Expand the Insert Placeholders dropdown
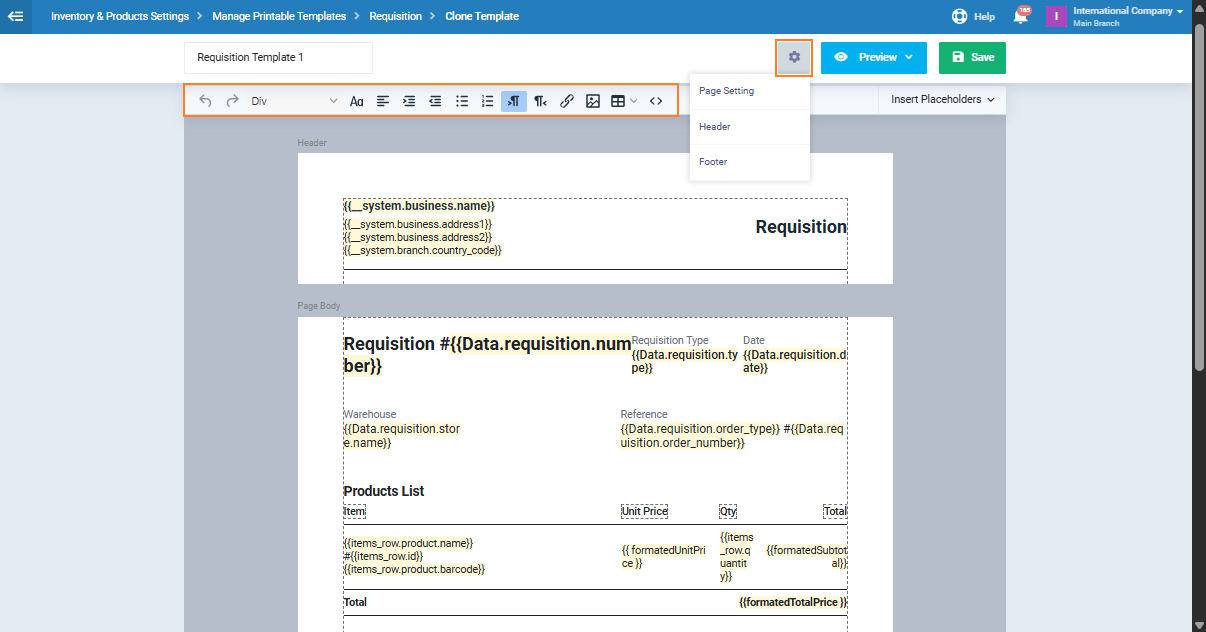Screen dimensions: 1206x632 [942, 100]
